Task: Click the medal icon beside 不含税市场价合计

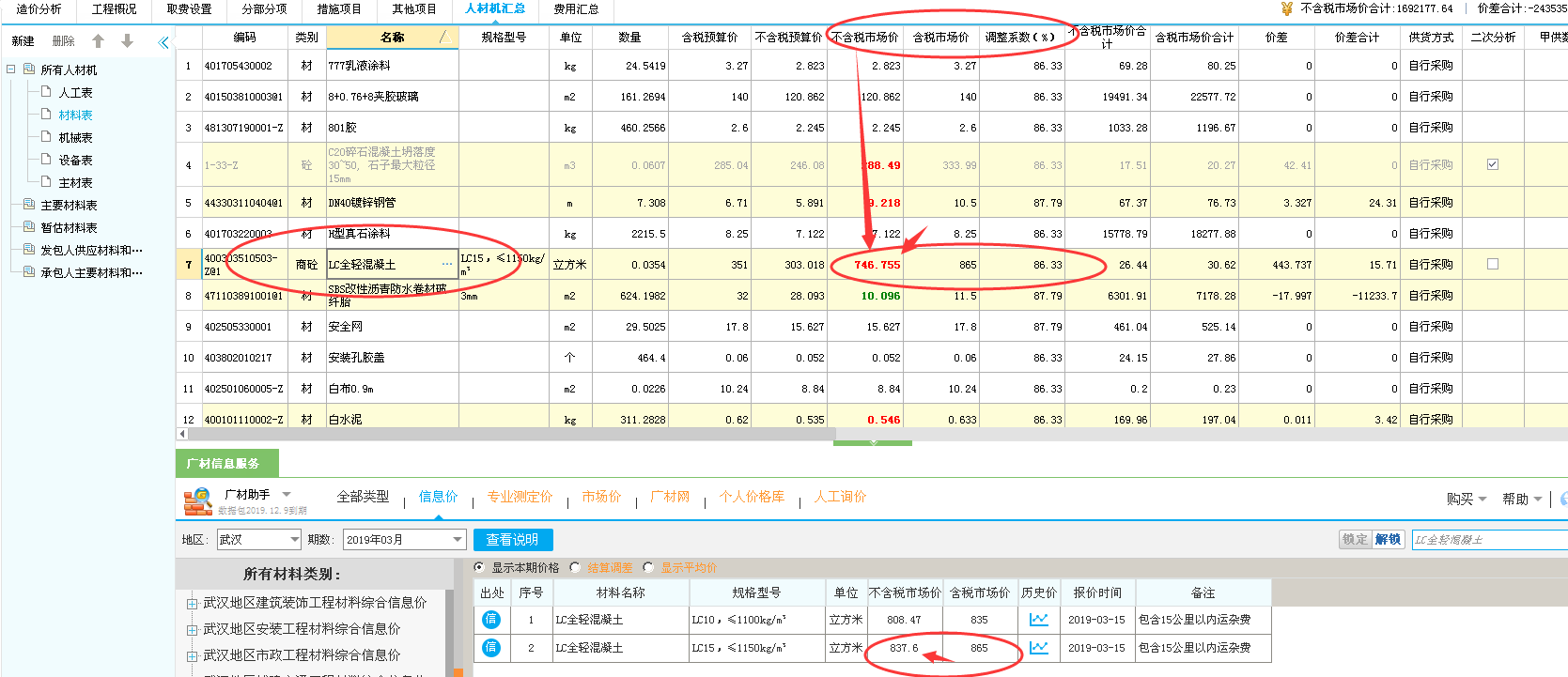Action: click(x=1286, y=8)
